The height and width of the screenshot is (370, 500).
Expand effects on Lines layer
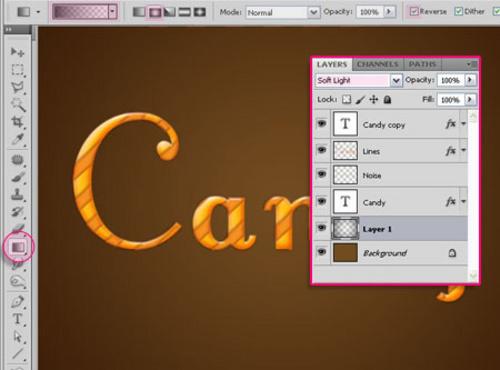[x=463, y=151]
